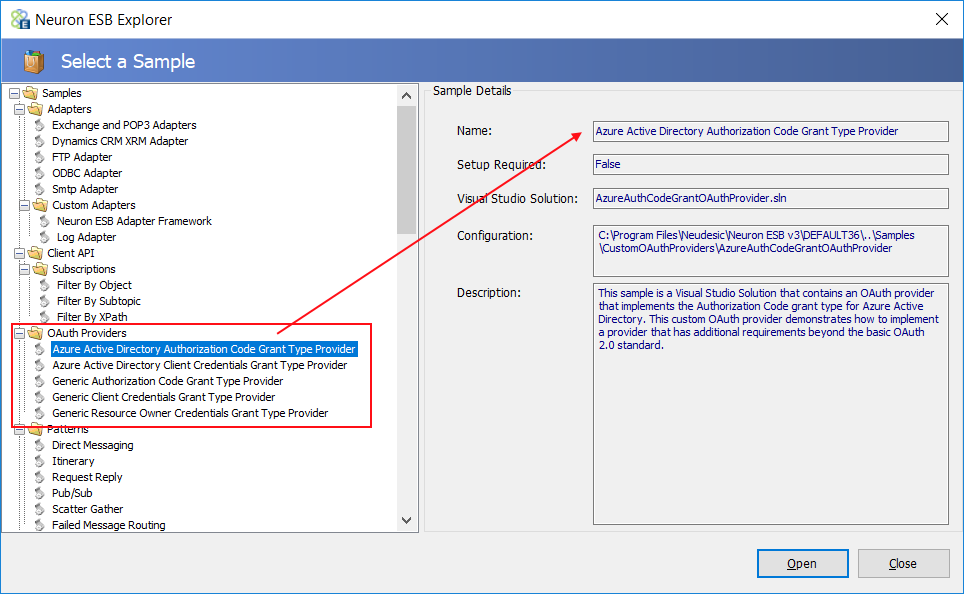Image resolution: width=964 pixels, height=594 pixels.
Task: Select the FTP Adapter sample
Action: coord(82,157)
